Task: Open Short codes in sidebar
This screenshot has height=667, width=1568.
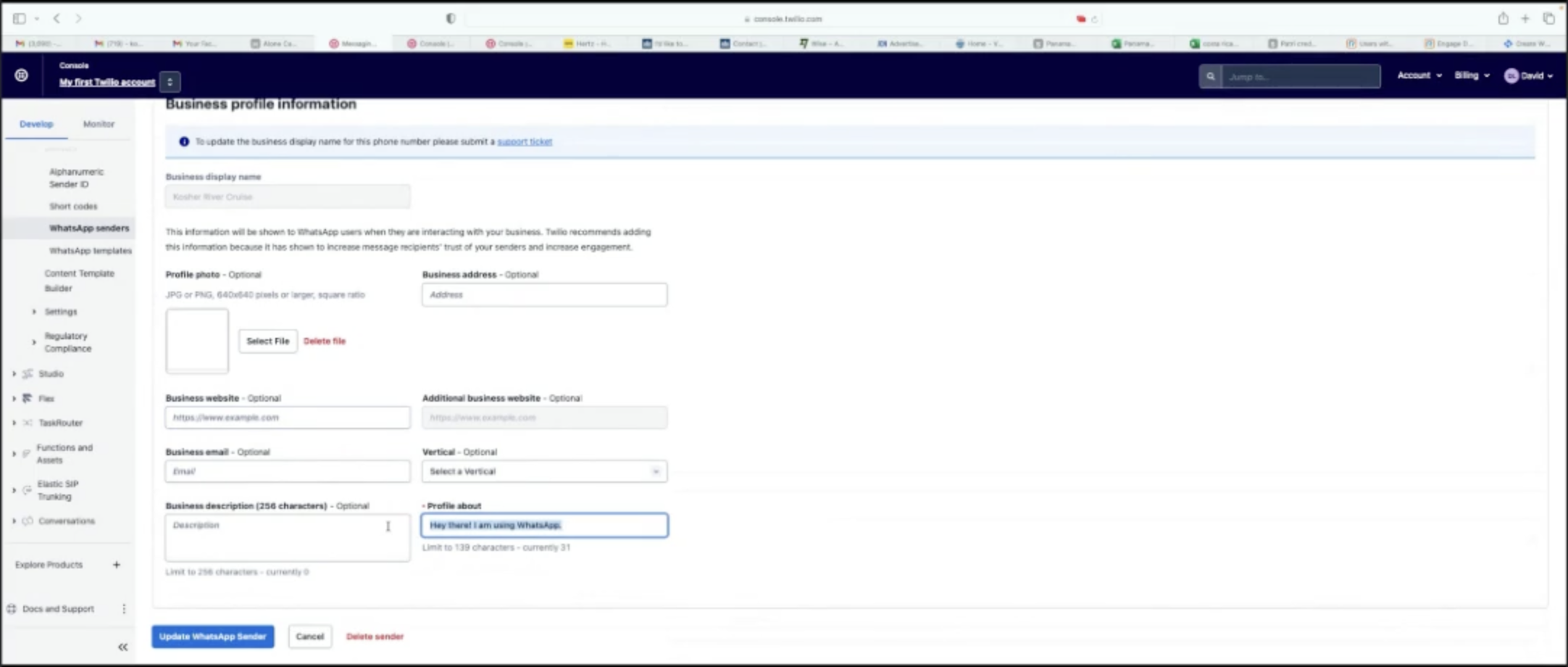Action: point(72,206)
